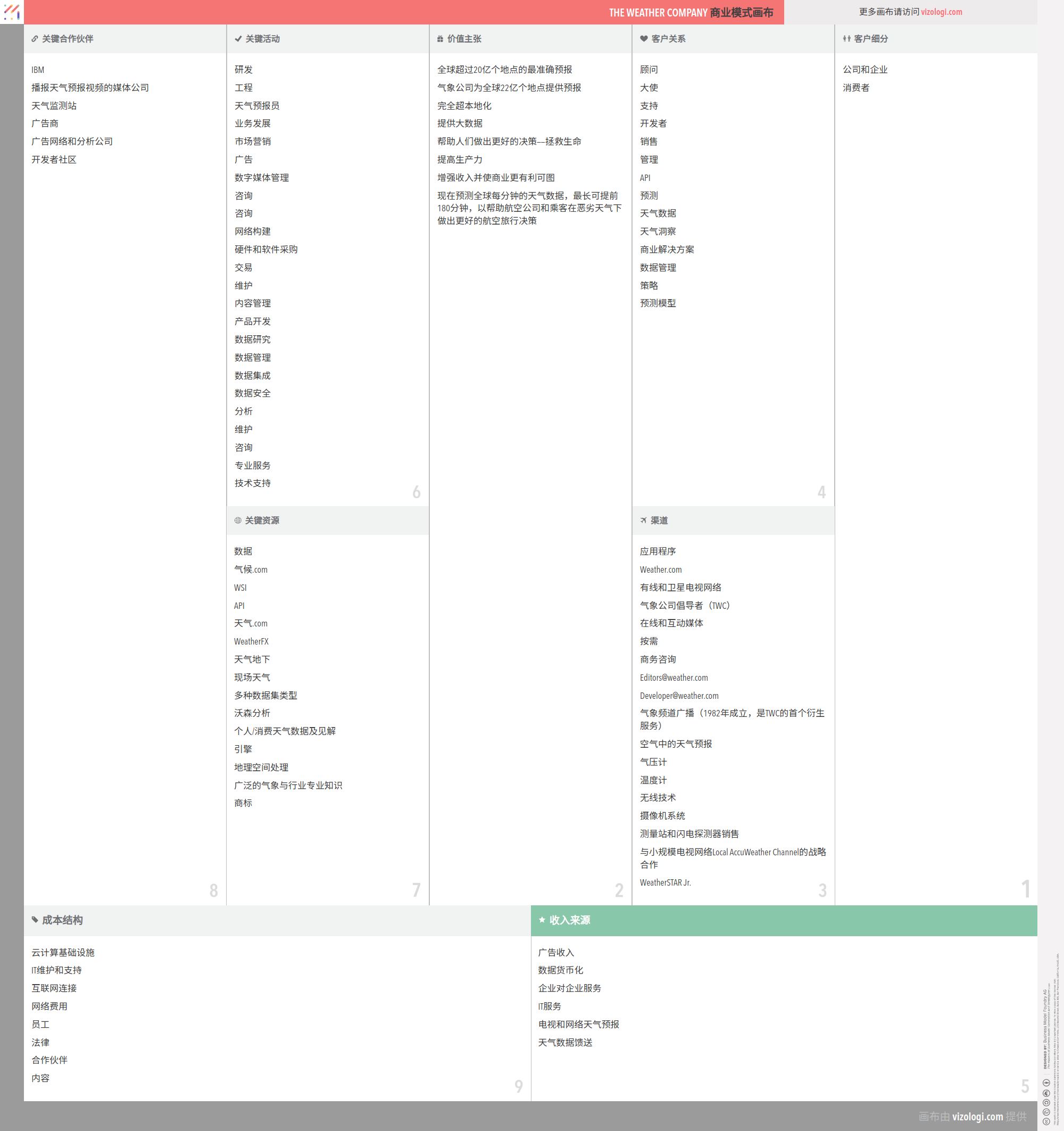Click the tag icon beside 成本结构

point(35,919)
